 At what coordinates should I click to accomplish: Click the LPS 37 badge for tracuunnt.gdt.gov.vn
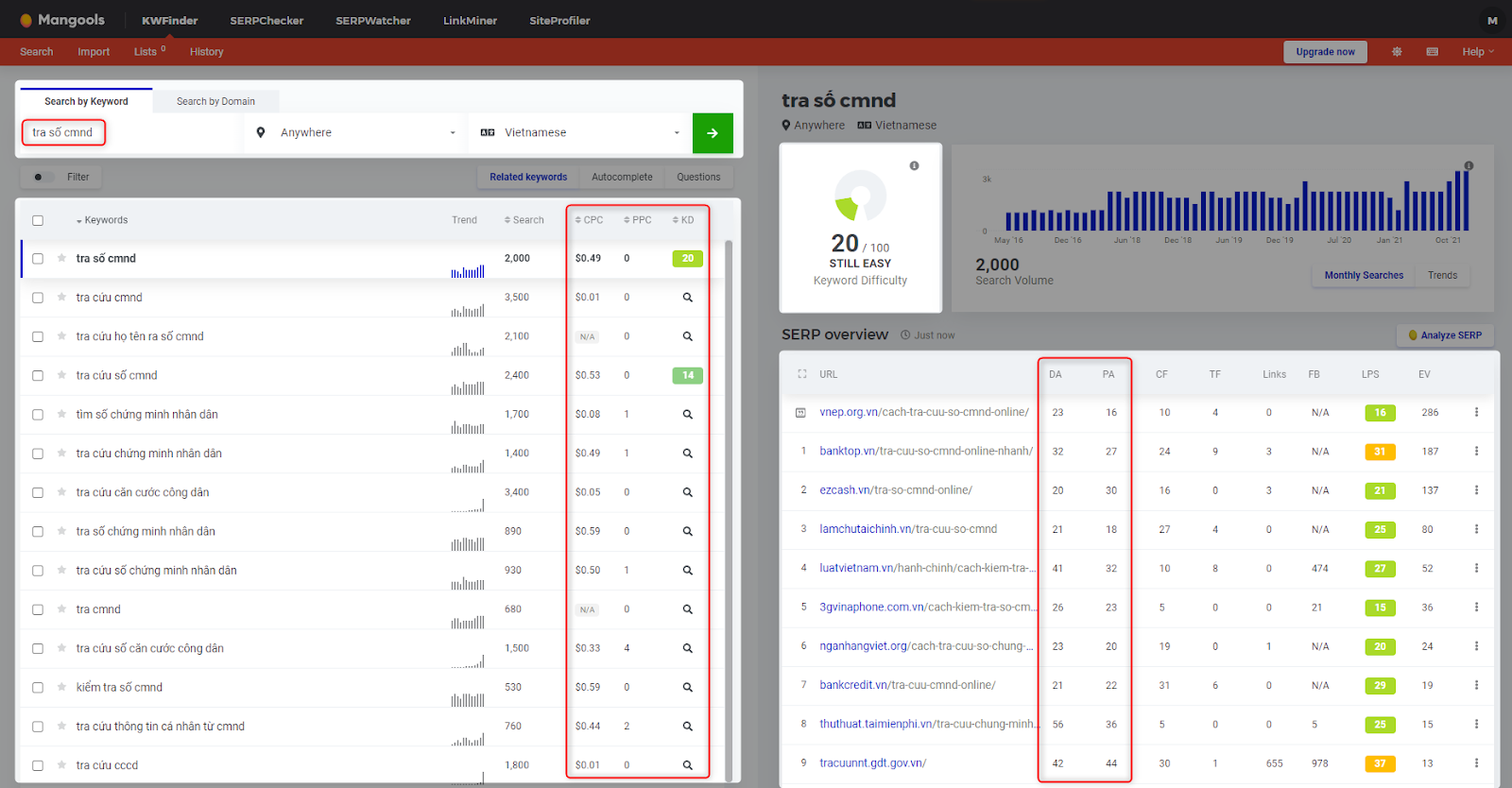click(1380, 763)
